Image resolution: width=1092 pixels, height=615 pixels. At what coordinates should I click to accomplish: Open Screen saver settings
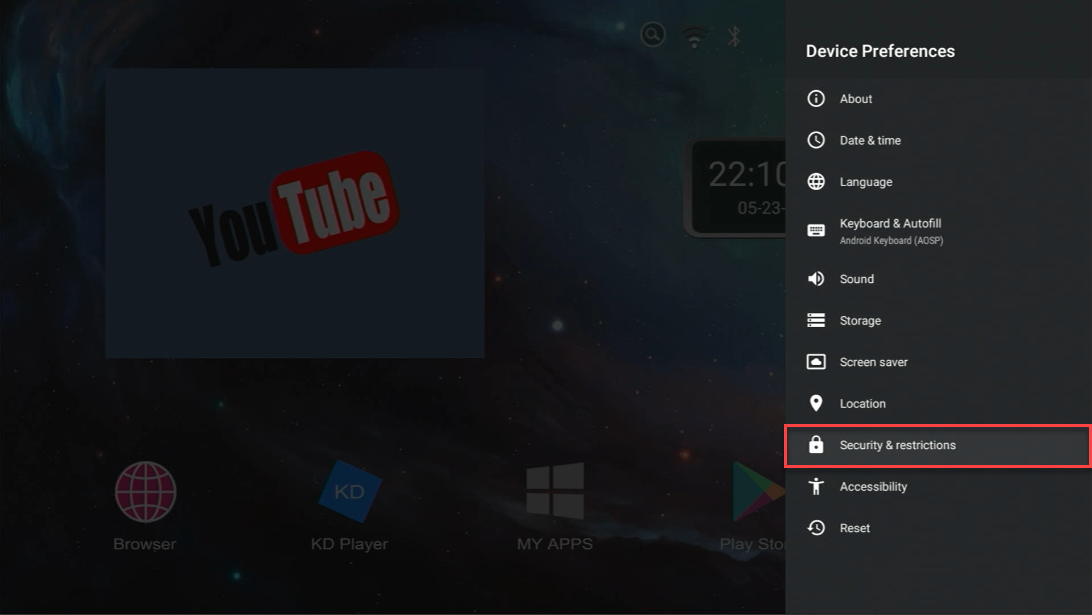point(938,362)
